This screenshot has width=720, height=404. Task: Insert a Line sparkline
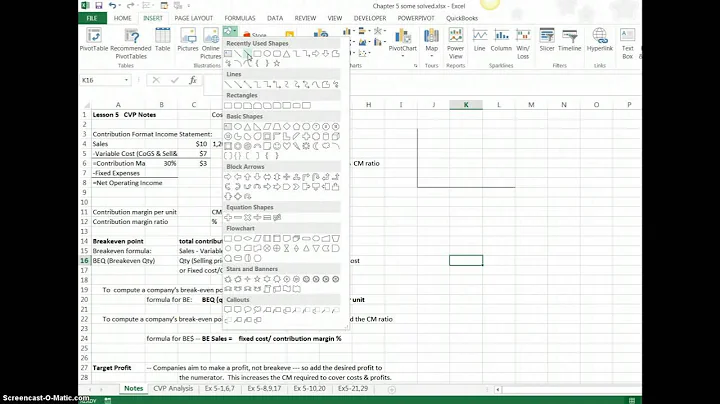(x=479, y=40)
